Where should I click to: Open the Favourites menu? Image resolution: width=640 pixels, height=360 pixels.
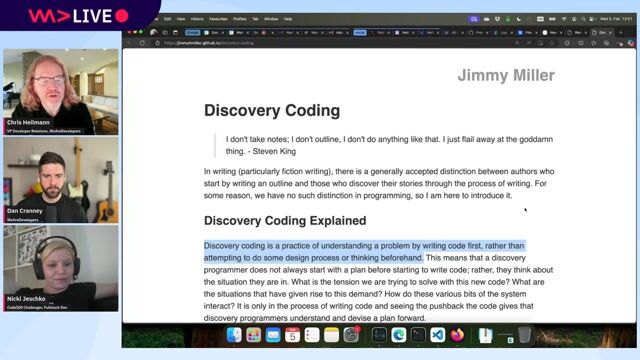(218, 19)
